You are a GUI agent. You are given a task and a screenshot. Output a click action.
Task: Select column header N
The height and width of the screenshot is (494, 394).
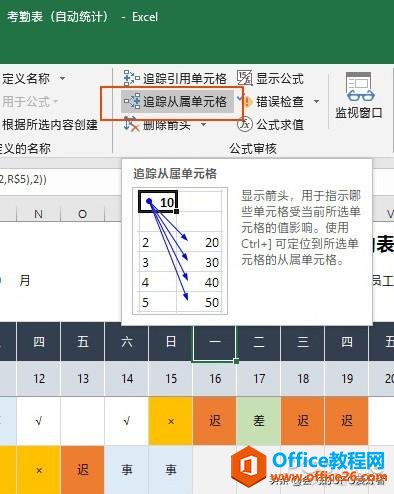(38, 214)
